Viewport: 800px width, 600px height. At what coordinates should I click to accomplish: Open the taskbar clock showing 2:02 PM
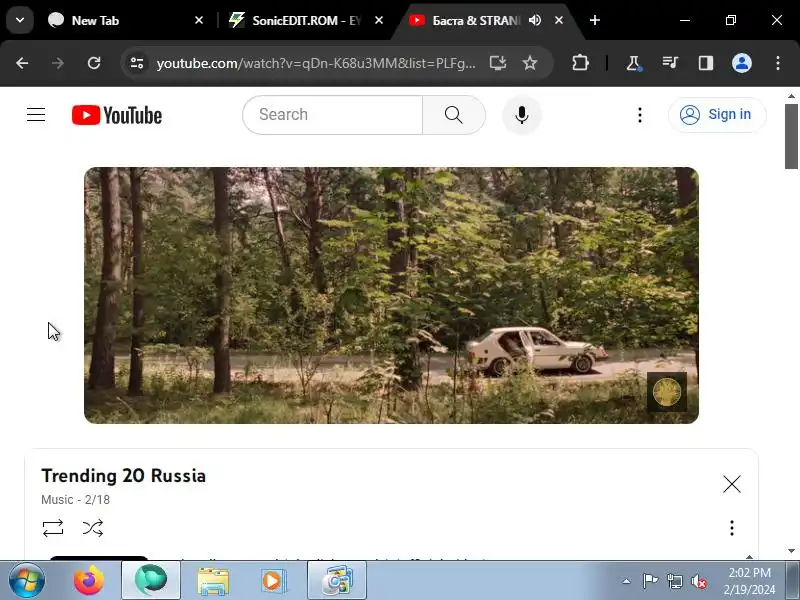(749, 581)
